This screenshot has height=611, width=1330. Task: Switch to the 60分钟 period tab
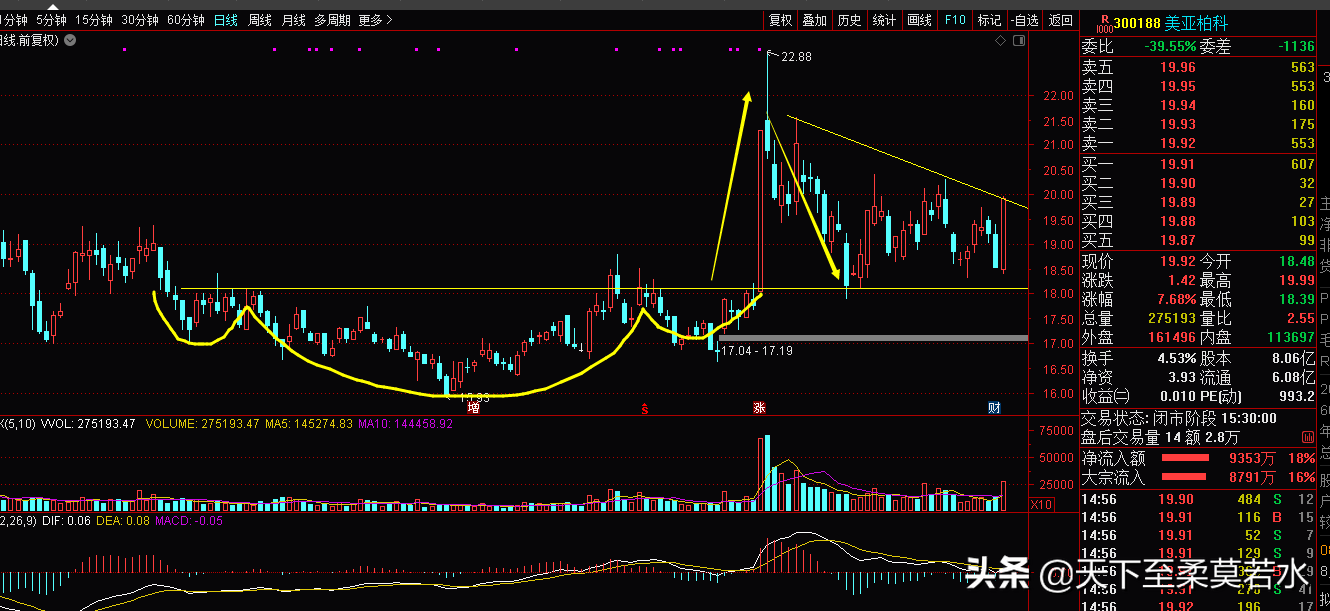[186, 20]
